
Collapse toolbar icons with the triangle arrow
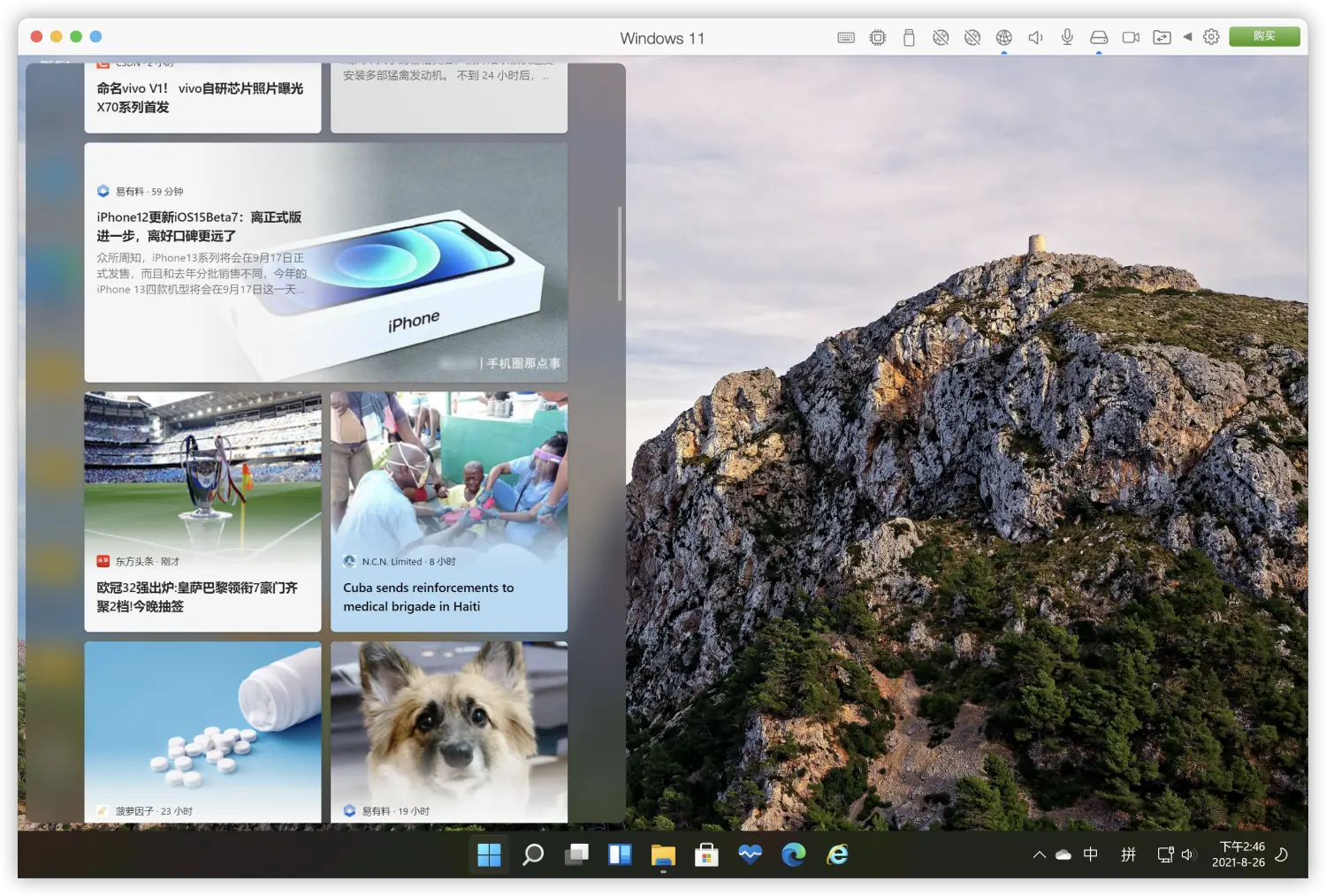click(1187, 37)
